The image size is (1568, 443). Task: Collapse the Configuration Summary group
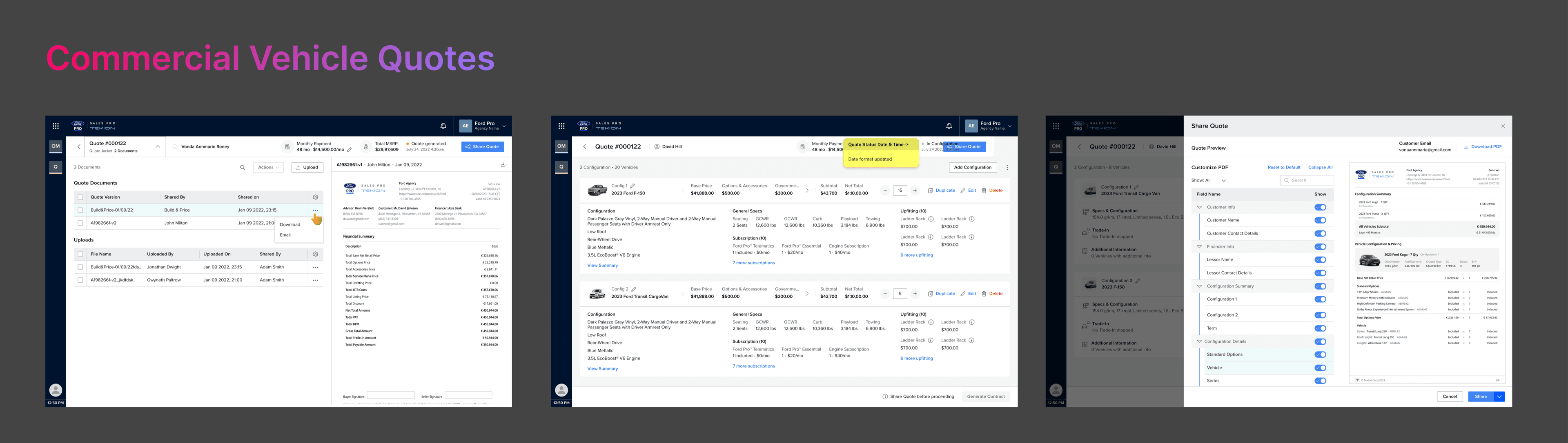(1200, 286)
